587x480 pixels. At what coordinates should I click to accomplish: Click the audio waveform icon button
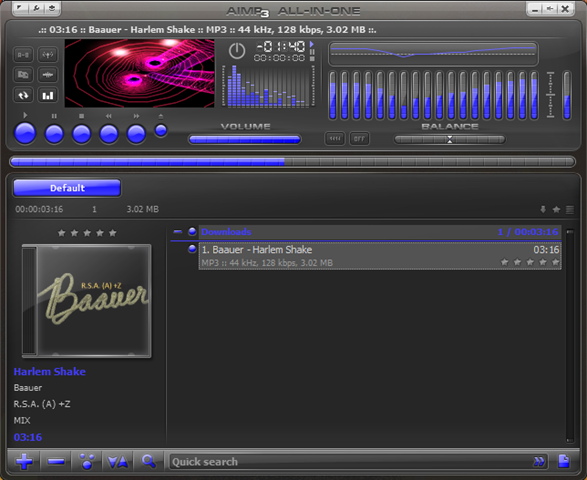[x=48, y=75]
